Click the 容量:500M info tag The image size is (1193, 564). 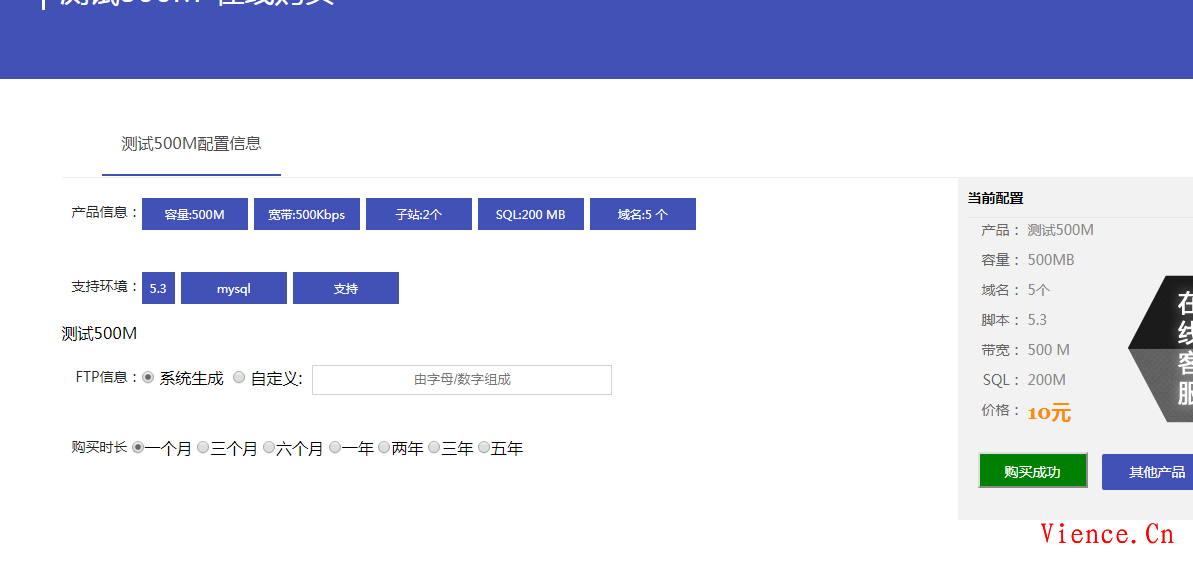[194, 214]
